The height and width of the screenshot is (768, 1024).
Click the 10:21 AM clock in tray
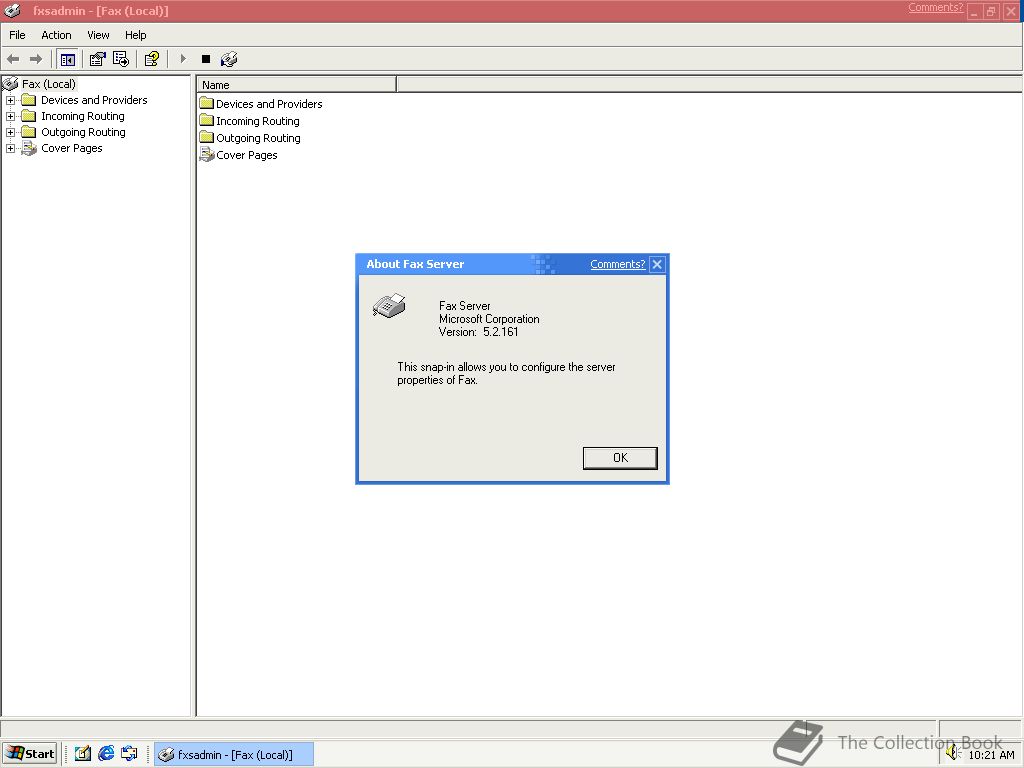(991, 754)
